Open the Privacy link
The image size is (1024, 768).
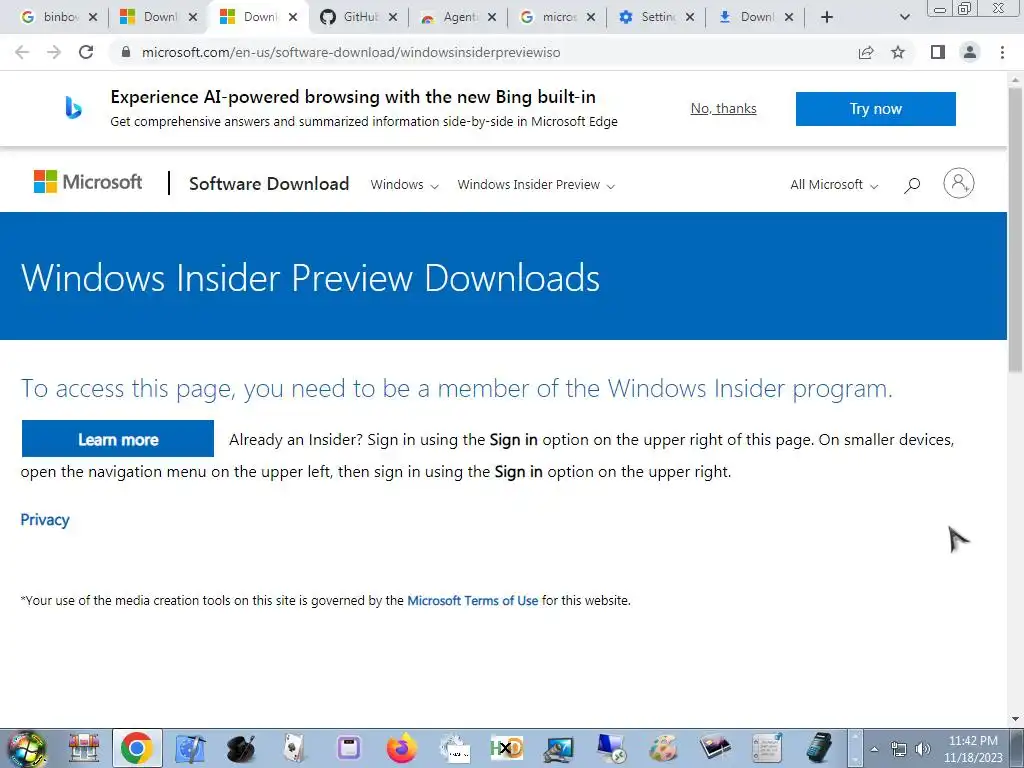tap(45, 520)
